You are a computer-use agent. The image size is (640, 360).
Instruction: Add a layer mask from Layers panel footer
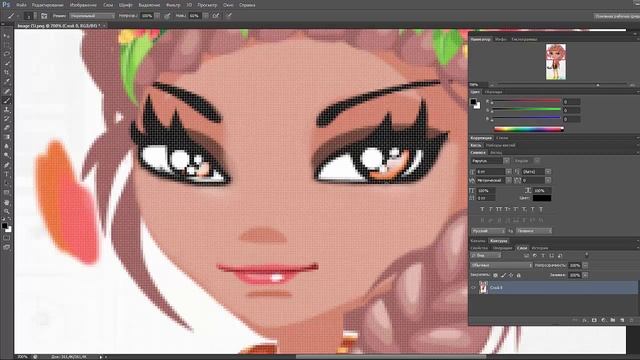click(x=594, y=320)
